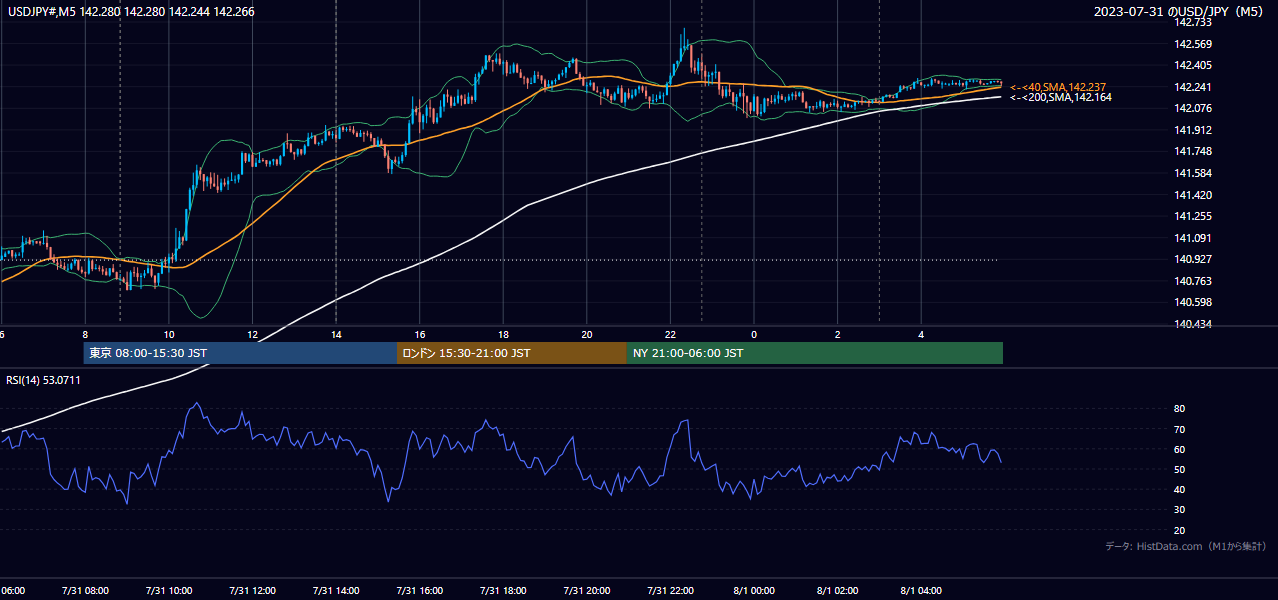This screenshot has width=1278, height=600.
Task: Select the ロンドン 15:30-21:00 JST session bar
Action: [512, 353]
